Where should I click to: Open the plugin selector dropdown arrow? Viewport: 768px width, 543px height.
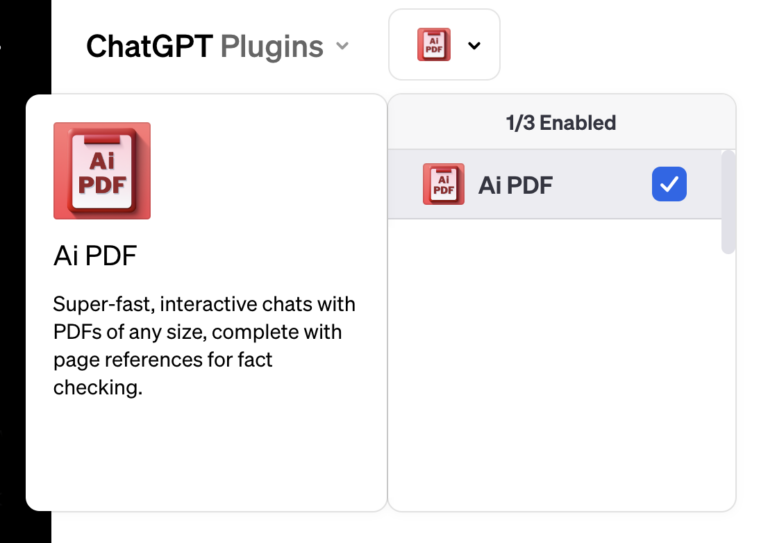474,45
